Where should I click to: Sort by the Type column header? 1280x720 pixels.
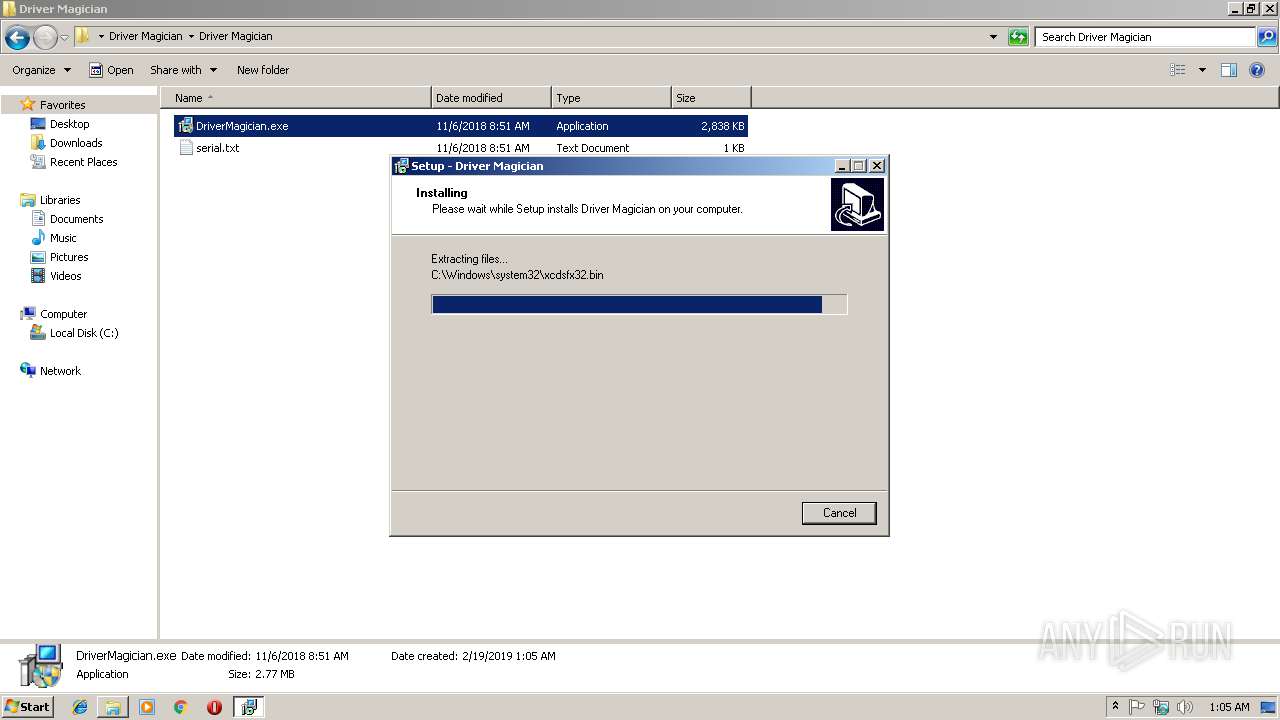[x=611, y=98]
